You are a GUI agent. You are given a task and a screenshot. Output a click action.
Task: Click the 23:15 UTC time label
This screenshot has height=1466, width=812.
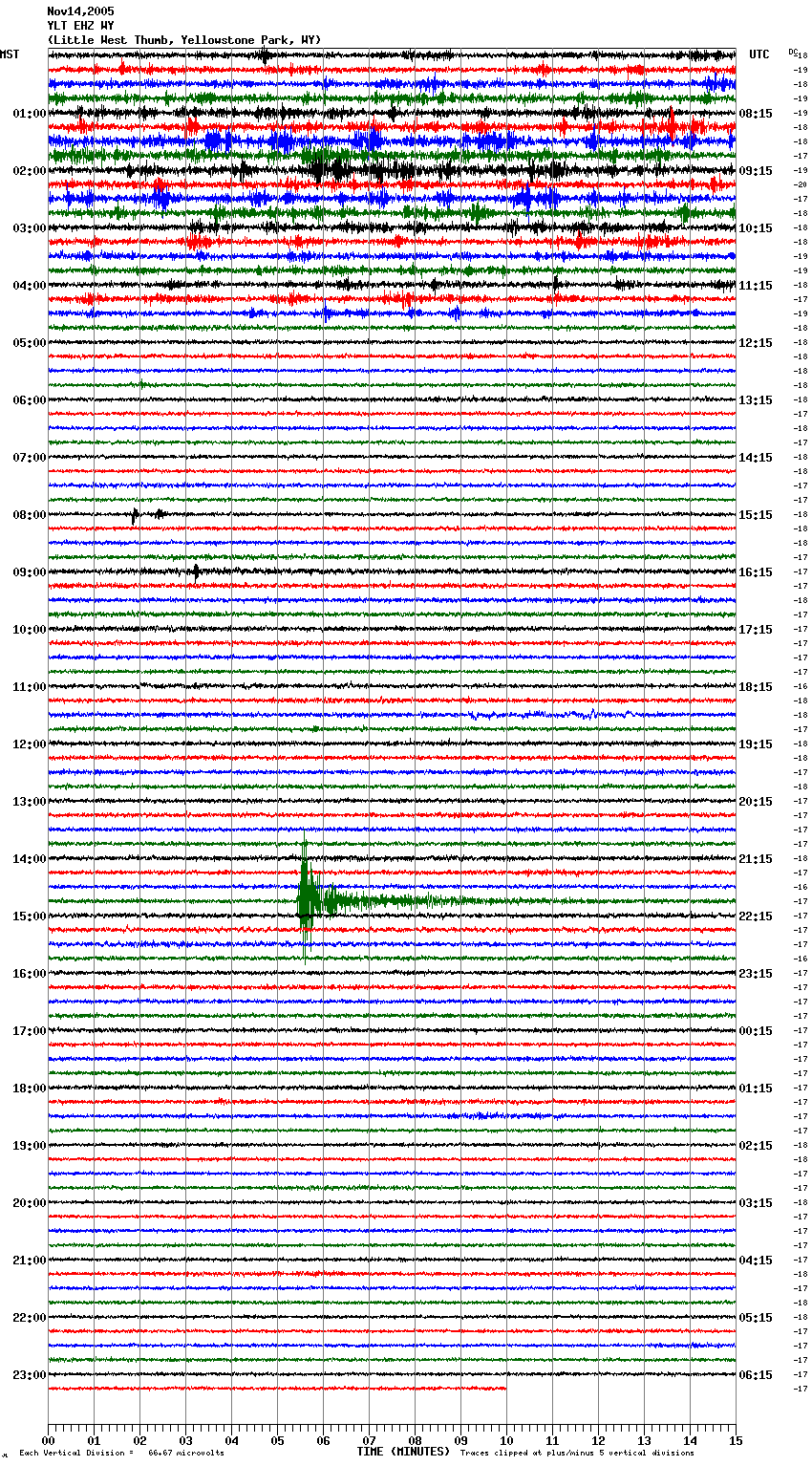pyautogui.click(x=756, y=974)
